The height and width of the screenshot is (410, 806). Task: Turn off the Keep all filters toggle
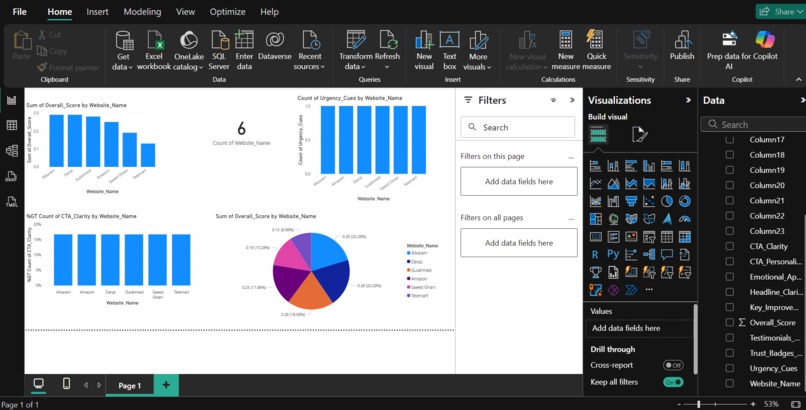(673, 382)
